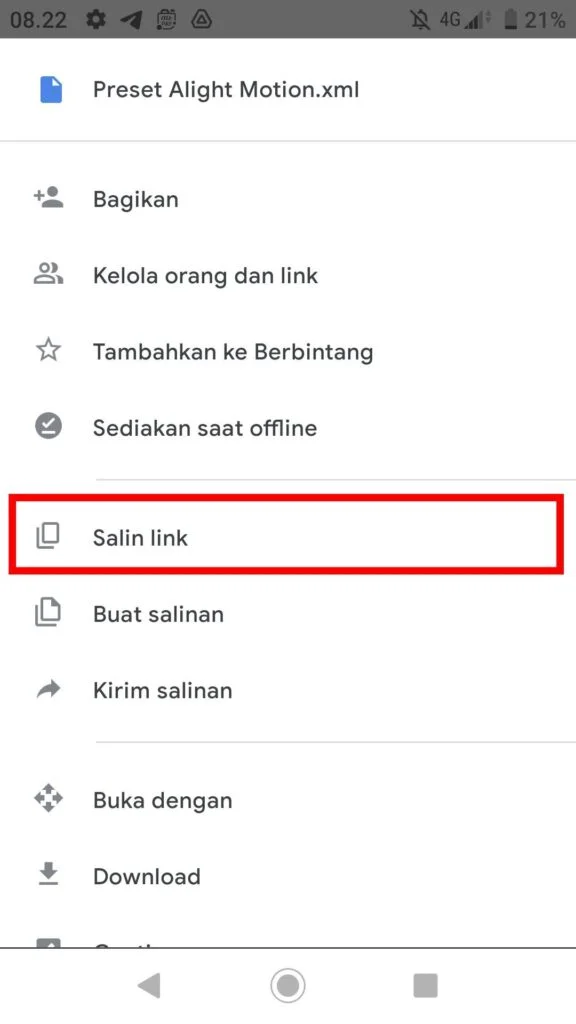Tap the four-arrow icon beside Buka dengan
This screenshot has width=576, height=1024.
(x=48, y=799)
